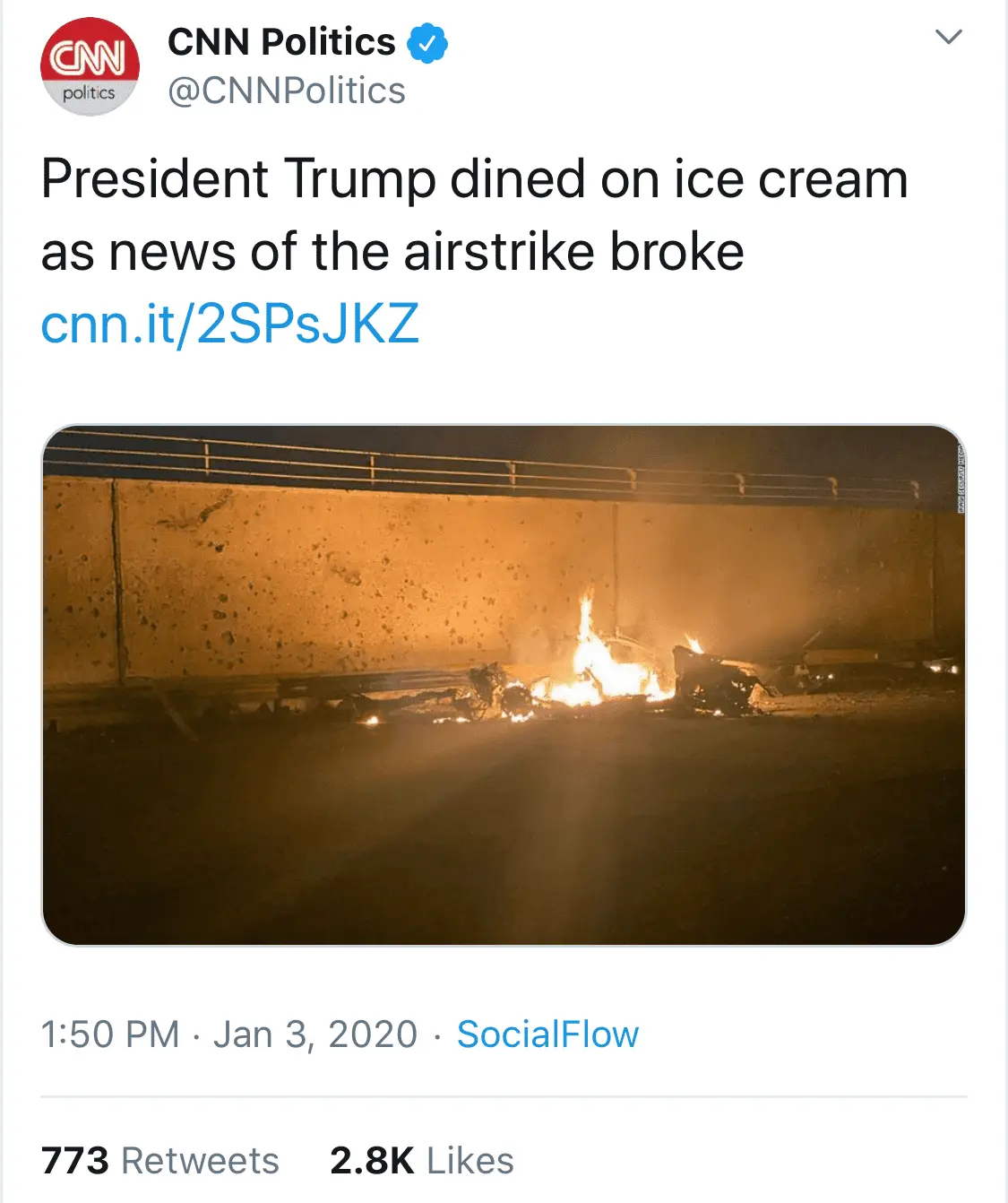Show the 773 Retweets list
The height and width of the screenshot is (1203, 1008).
pyautogui.click(x=160, y=1161)
